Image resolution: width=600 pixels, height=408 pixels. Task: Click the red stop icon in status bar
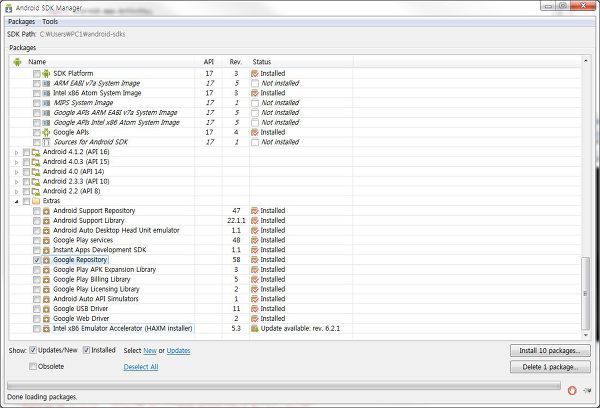tap(572, 390)
